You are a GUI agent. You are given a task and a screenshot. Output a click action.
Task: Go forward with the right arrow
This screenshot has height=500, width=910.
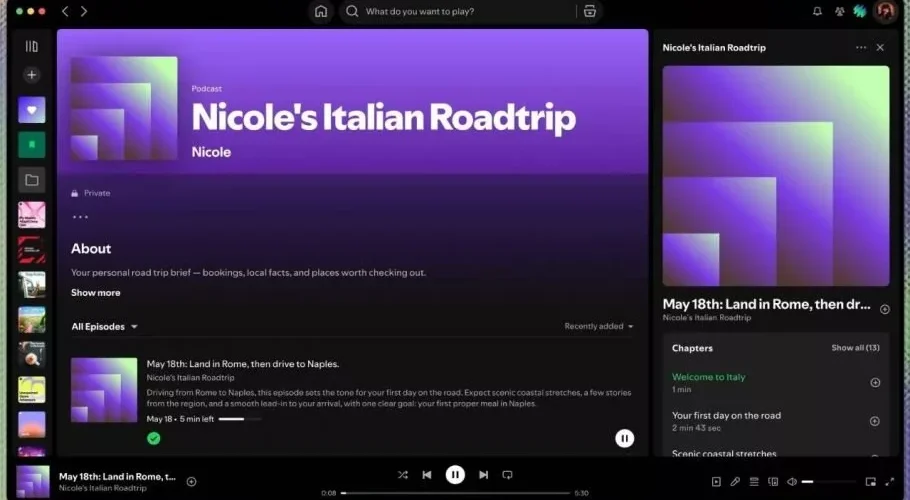coord(84,11)
